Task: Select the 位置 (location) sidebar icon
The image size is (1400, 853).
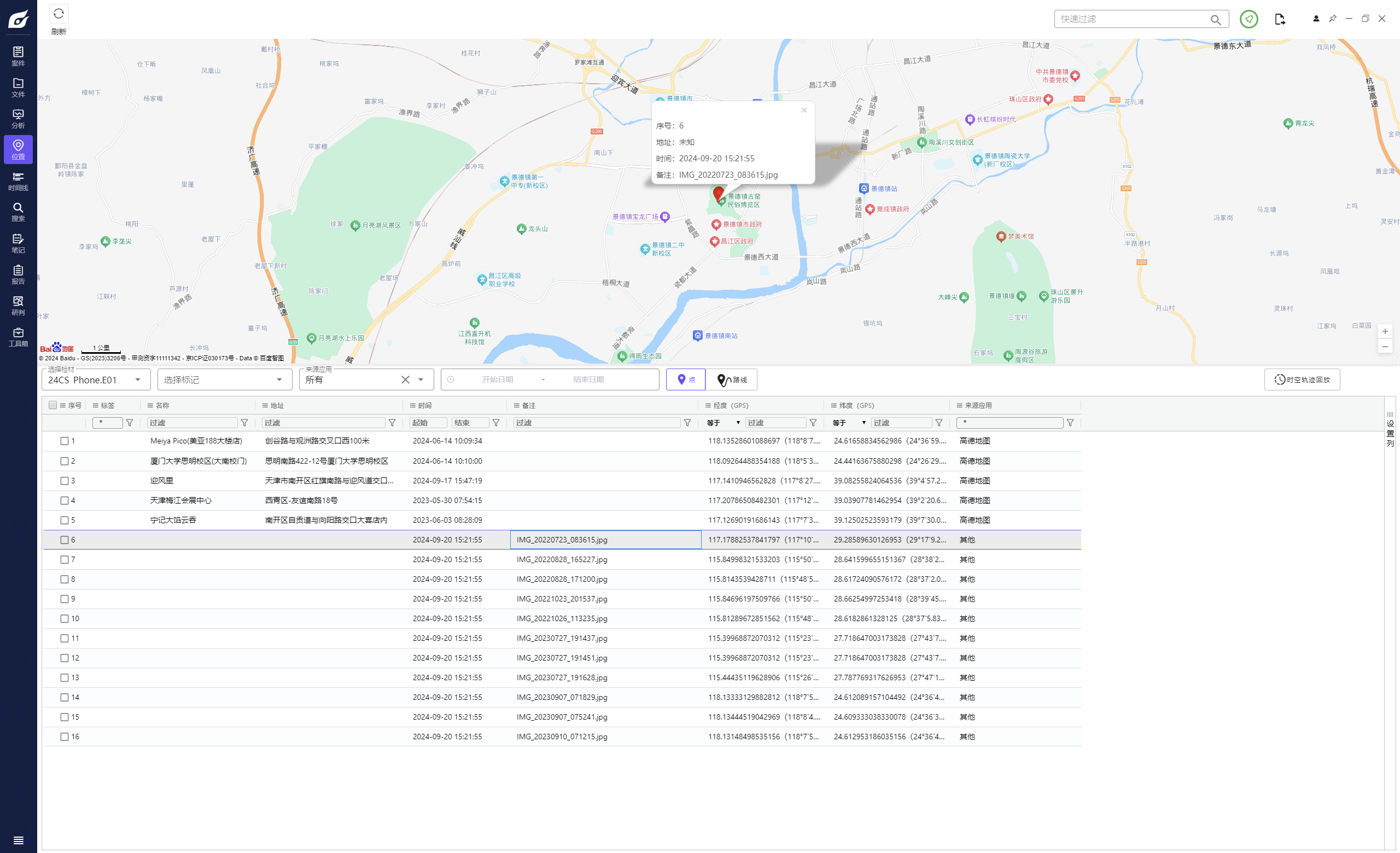Action: [18, 150]
